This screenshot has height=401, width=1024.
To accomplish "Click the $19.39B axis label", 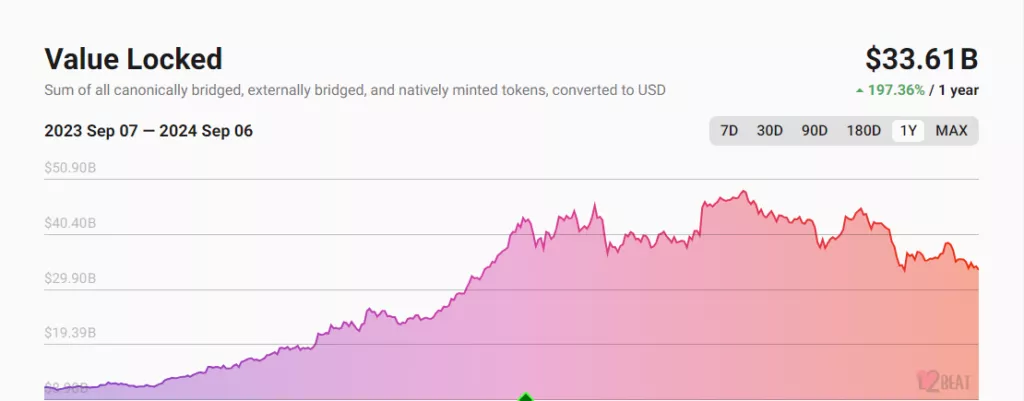I will coord(70,333).
